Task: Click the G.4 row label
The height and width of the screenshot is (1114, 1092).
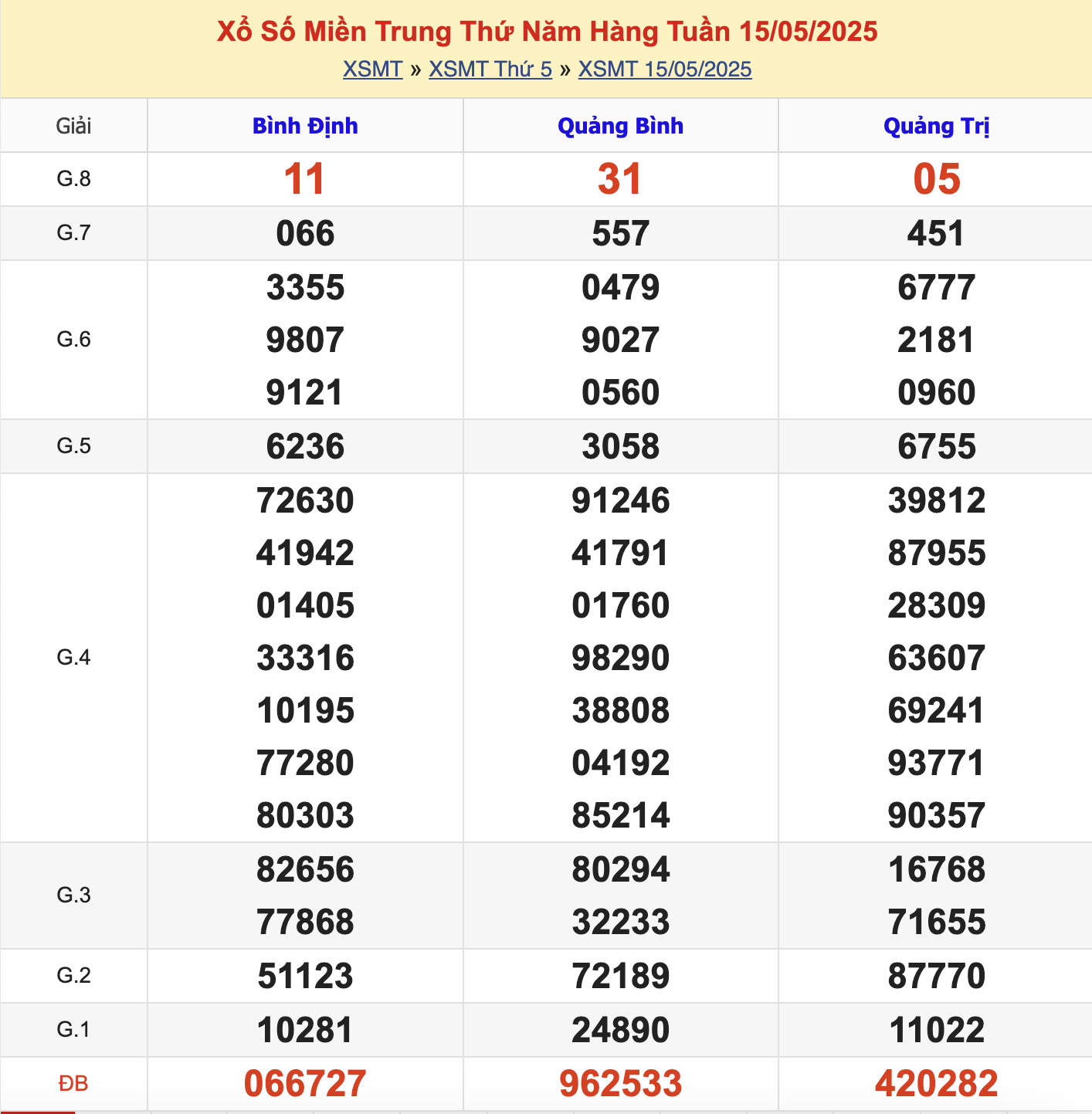Action: tap(74, 658)
